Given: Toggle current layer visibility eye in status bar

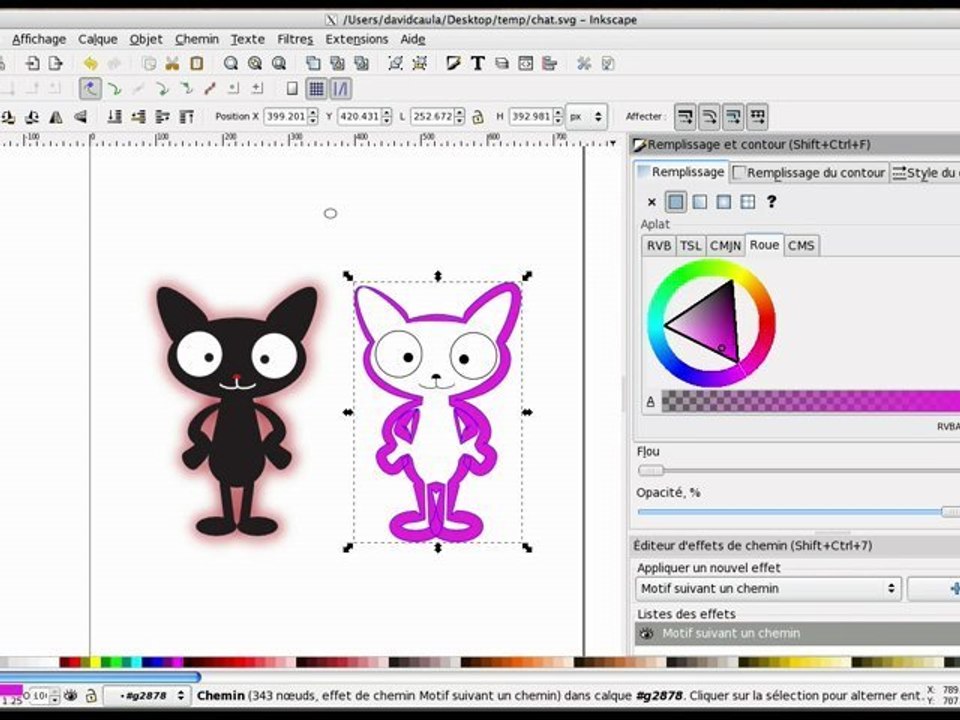Looking at the screenshot, I should click(x=71, y=696).
